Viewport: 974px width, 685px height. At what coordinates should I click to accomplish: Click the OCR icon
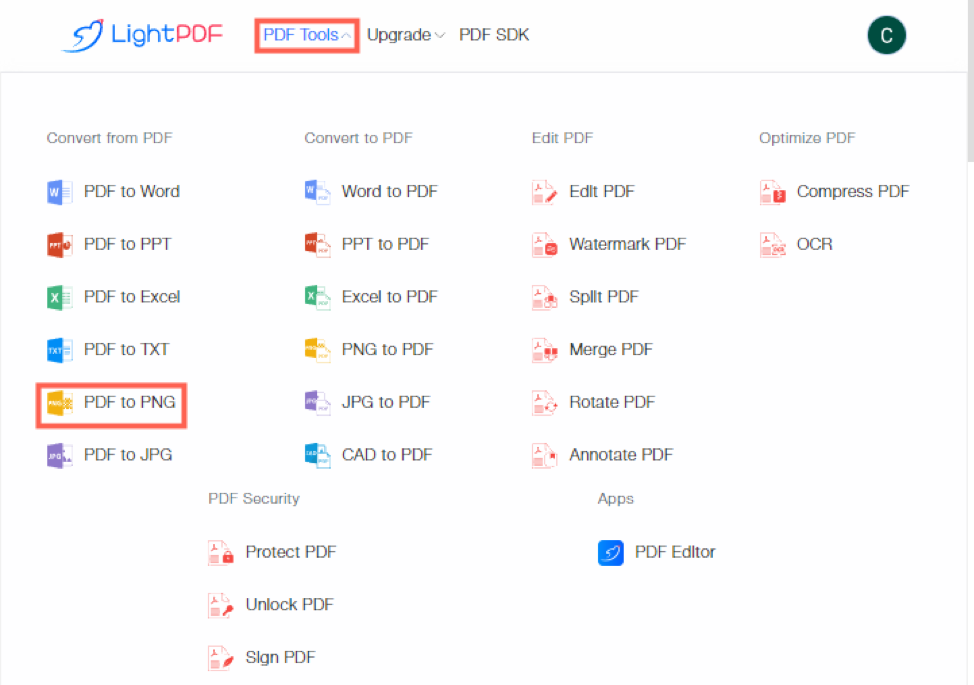tap(773, 245)
